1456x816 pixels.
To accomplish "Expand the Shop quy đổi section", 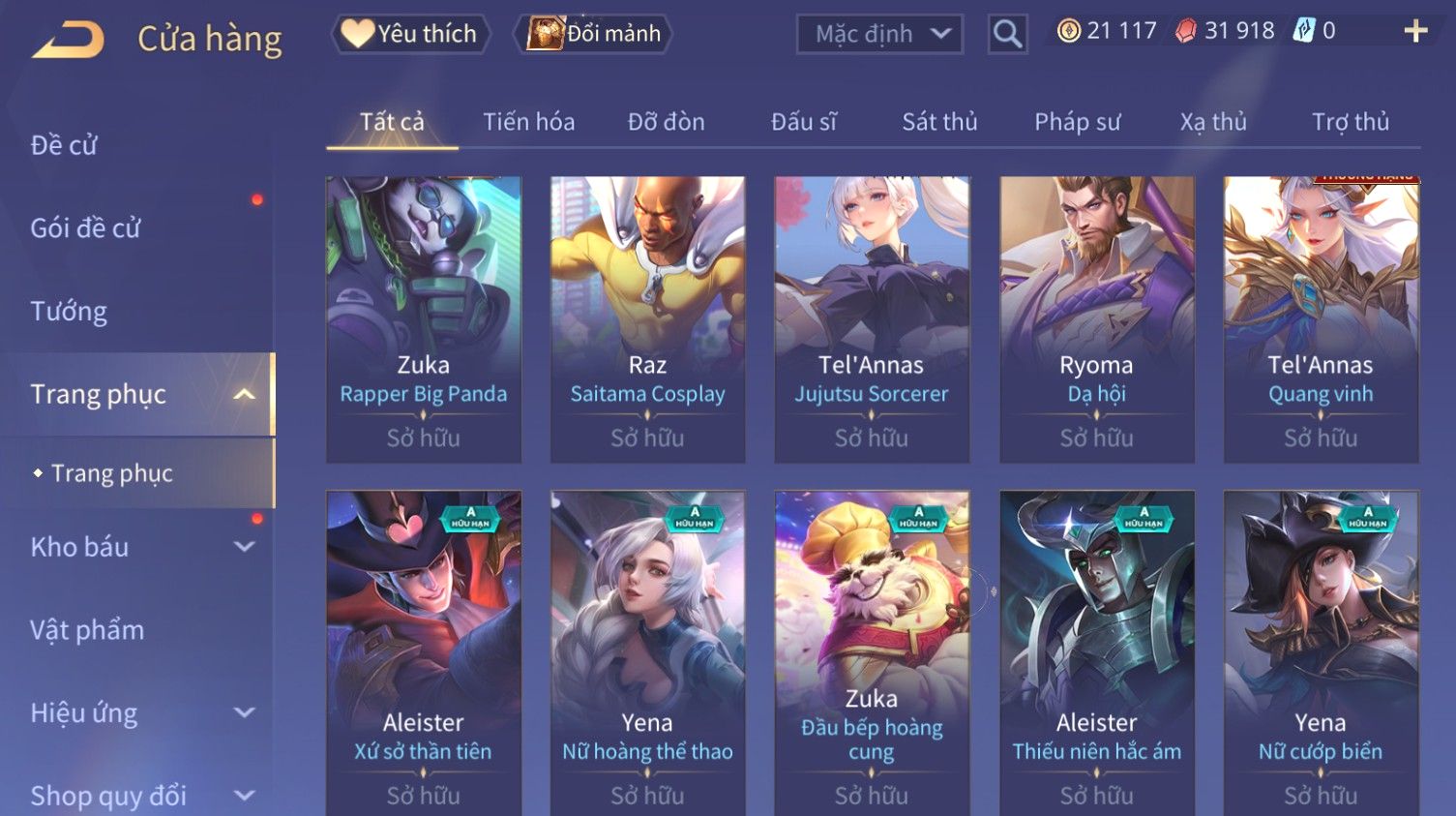I will (x=245, y=796).
